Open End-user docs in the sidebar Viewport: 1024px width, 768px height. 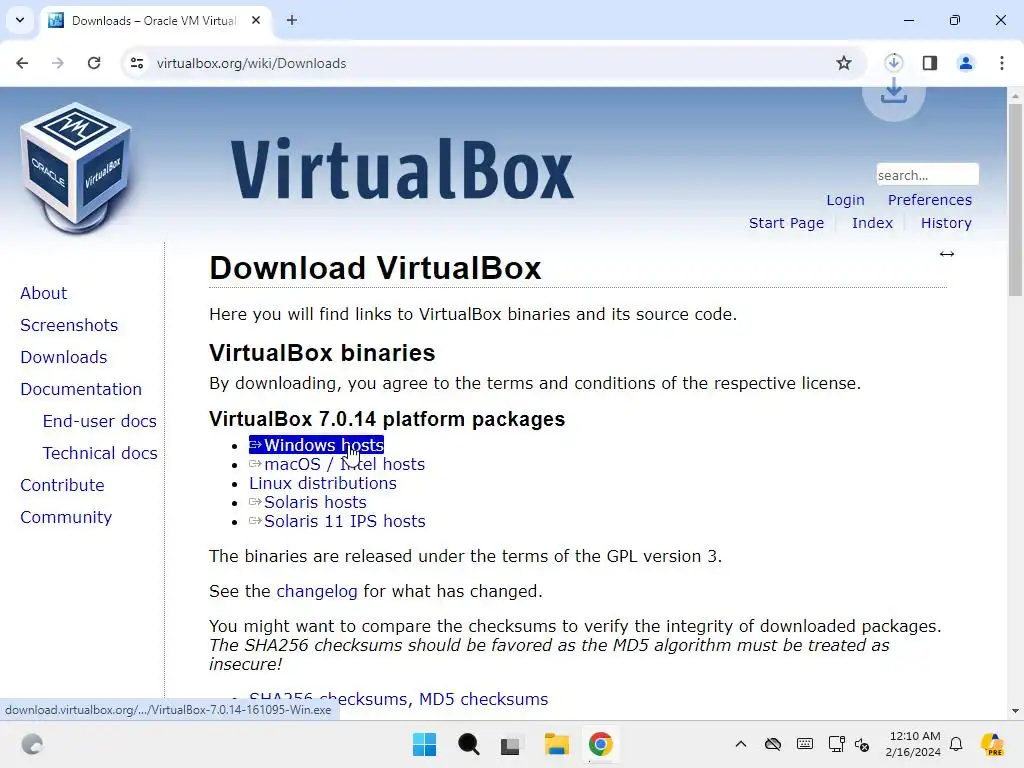click(x=99, y=421)
